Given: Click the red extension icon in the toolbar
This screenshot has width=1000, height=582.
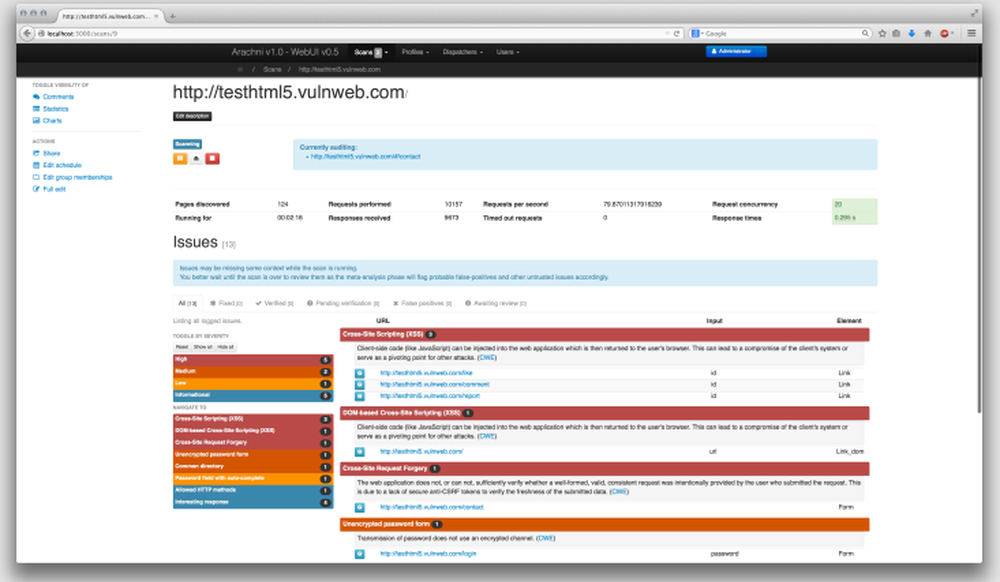Looking at the screenshot, I should tap(945, 34).
